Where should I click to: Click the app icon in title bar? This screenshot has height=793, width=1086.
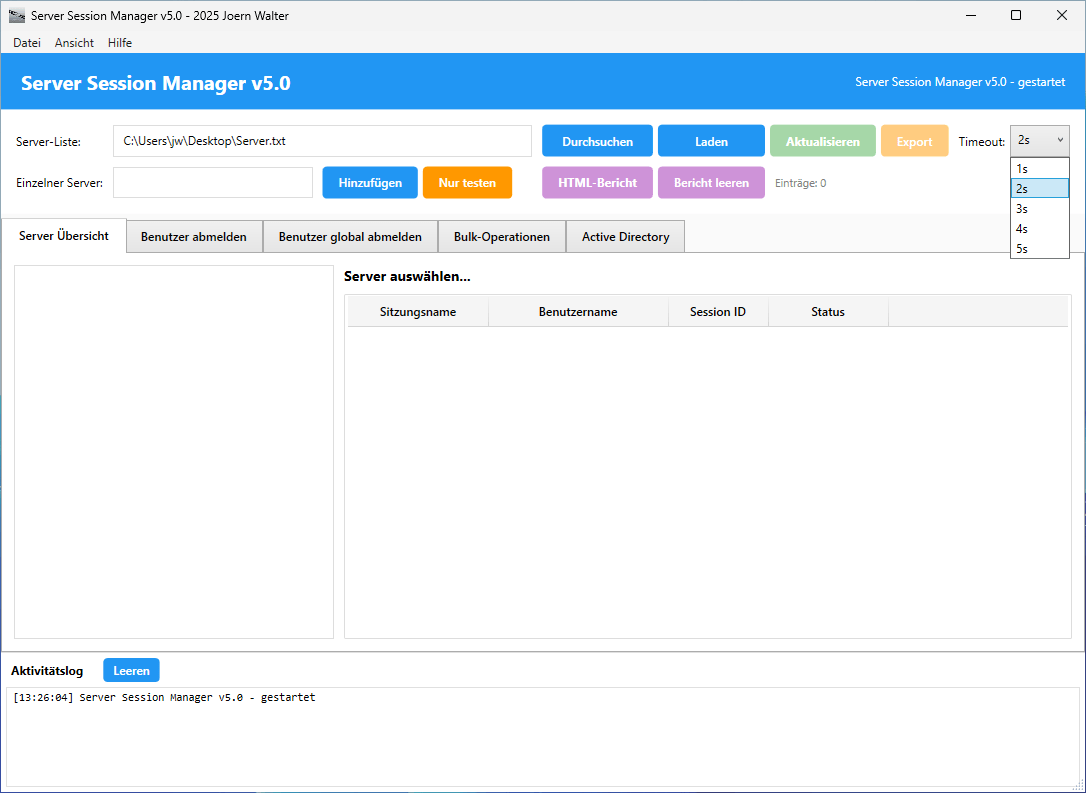point(17,16)
